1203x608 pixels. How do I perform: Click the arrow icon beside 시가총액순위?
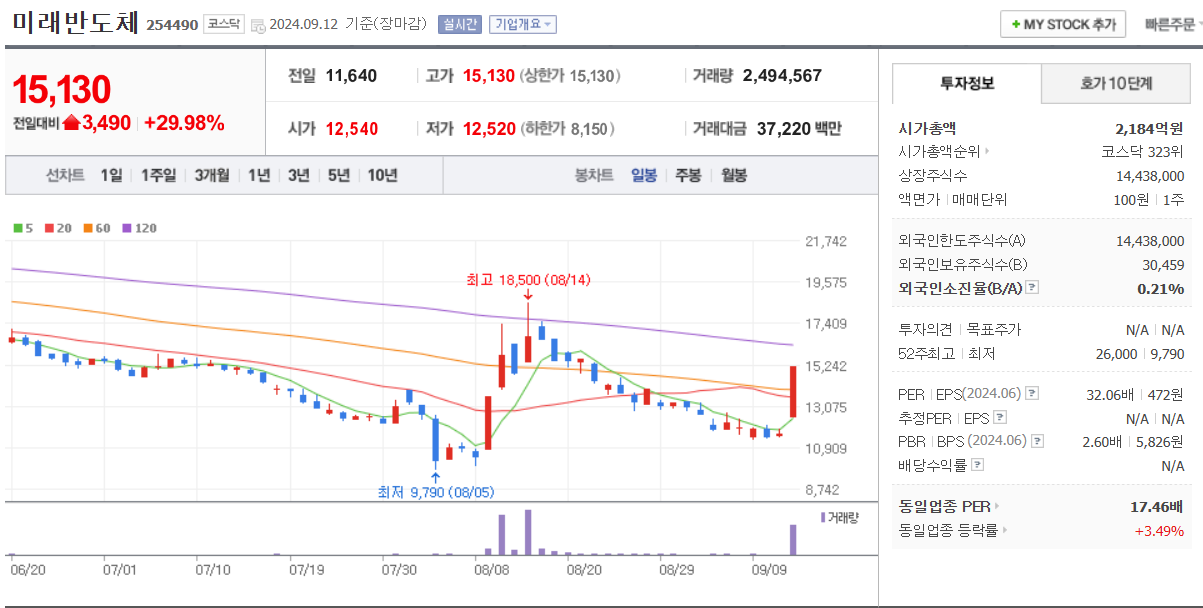pyautogui.click(x=987, y=152)
